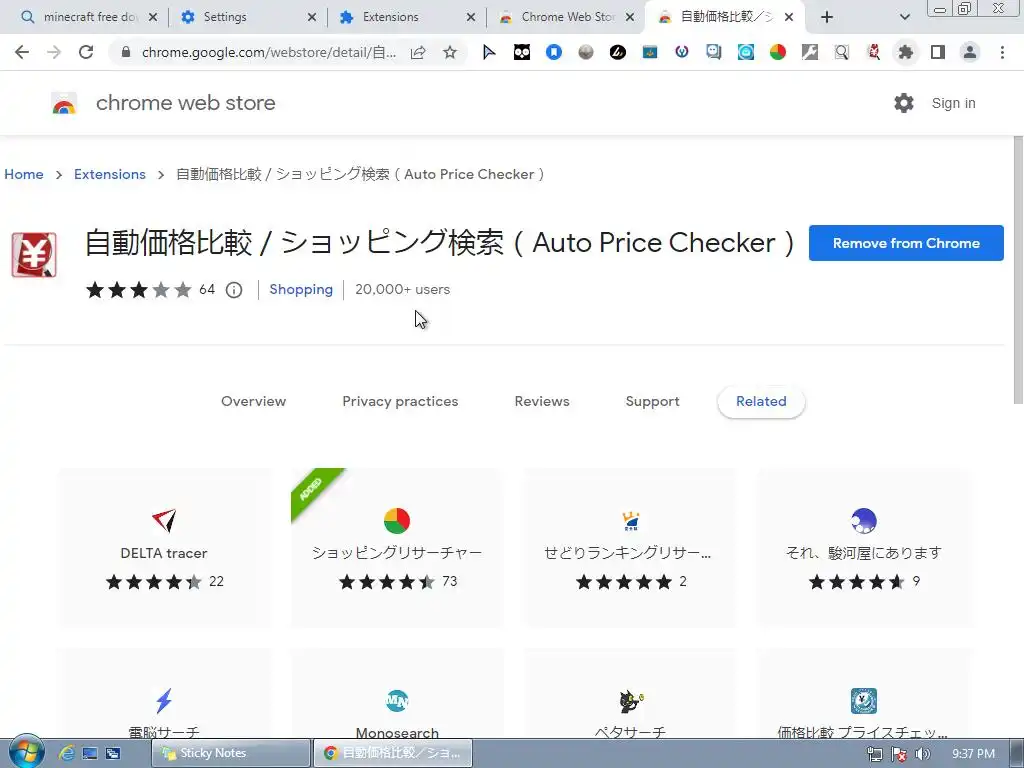1024x768 pixels.
Task: Open the DELTA tracer extension card
Action: 164,548
